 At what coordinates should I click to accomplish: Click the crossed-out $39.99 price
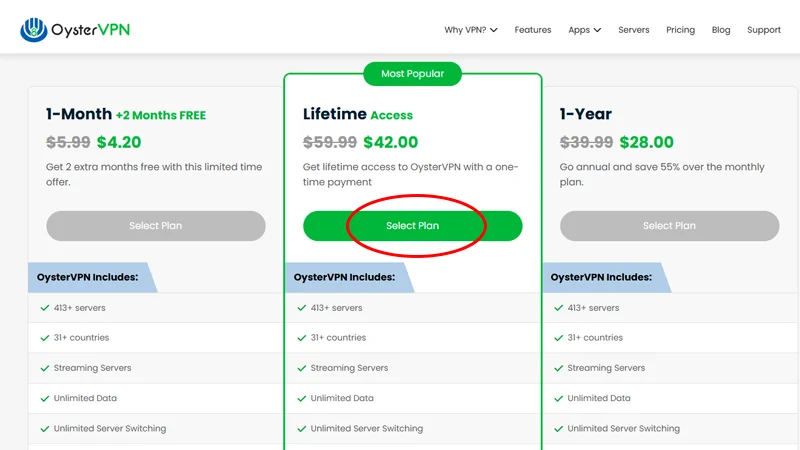[586, 142]
